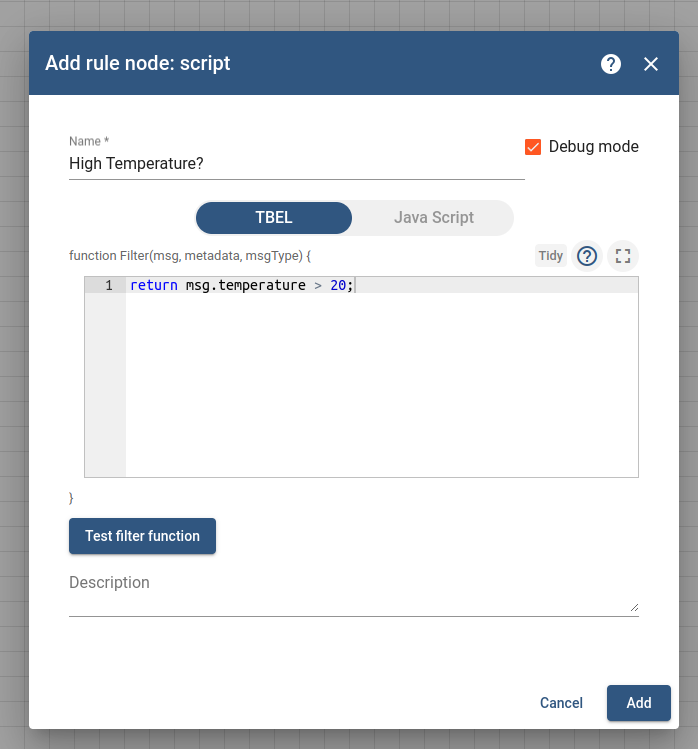The image size is (698, 749).
Task: Click the Description resize handle
Action: tap(634, 608)
